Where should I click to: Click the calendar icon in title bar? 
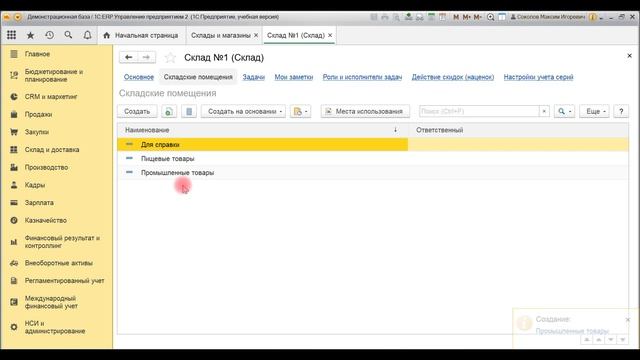point(442,17)
